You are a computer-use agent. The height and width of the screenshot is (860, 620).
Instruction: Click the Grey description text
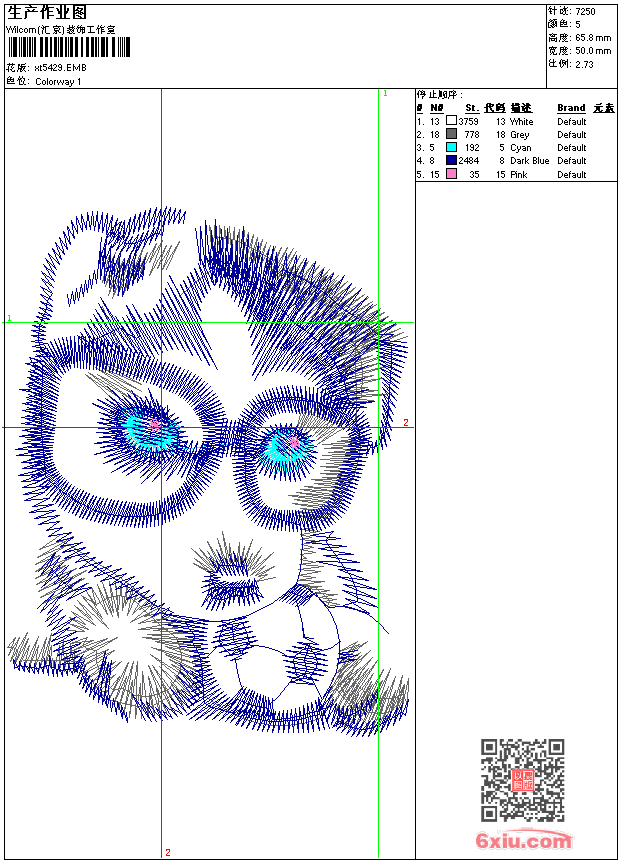tap(520, 135)
